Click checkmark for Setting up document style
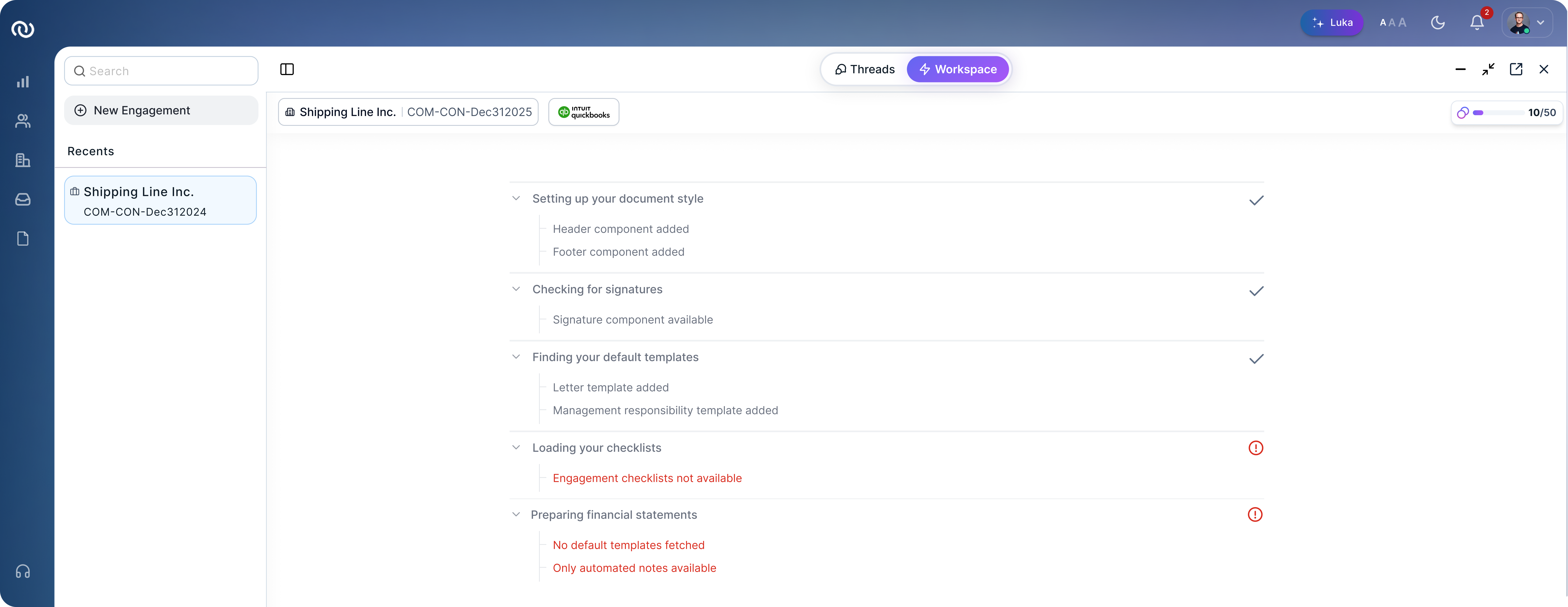 [x=1256, y=200]
